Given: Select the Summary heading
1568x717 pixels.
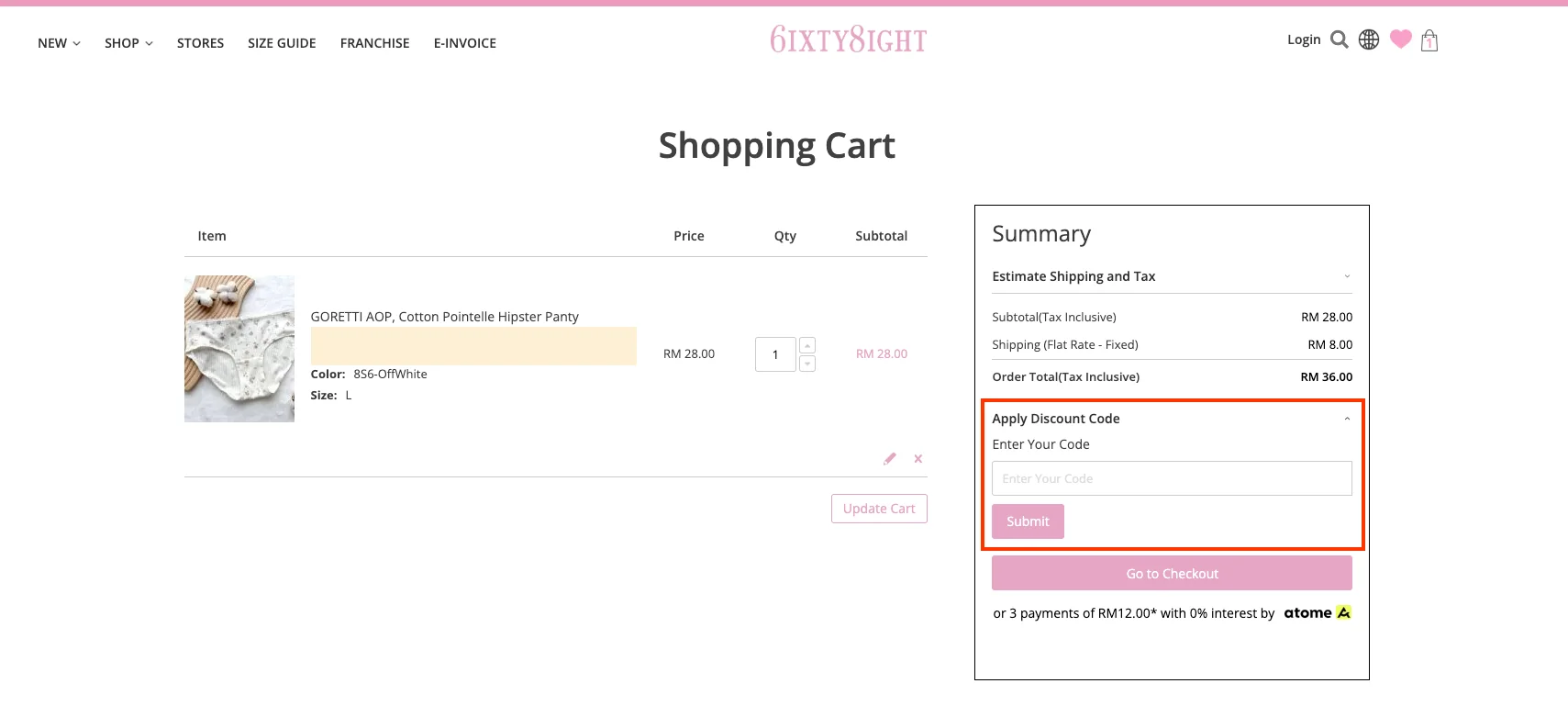Looking at the screenshot, I should pyautogui.click(x=1041, y=234).
